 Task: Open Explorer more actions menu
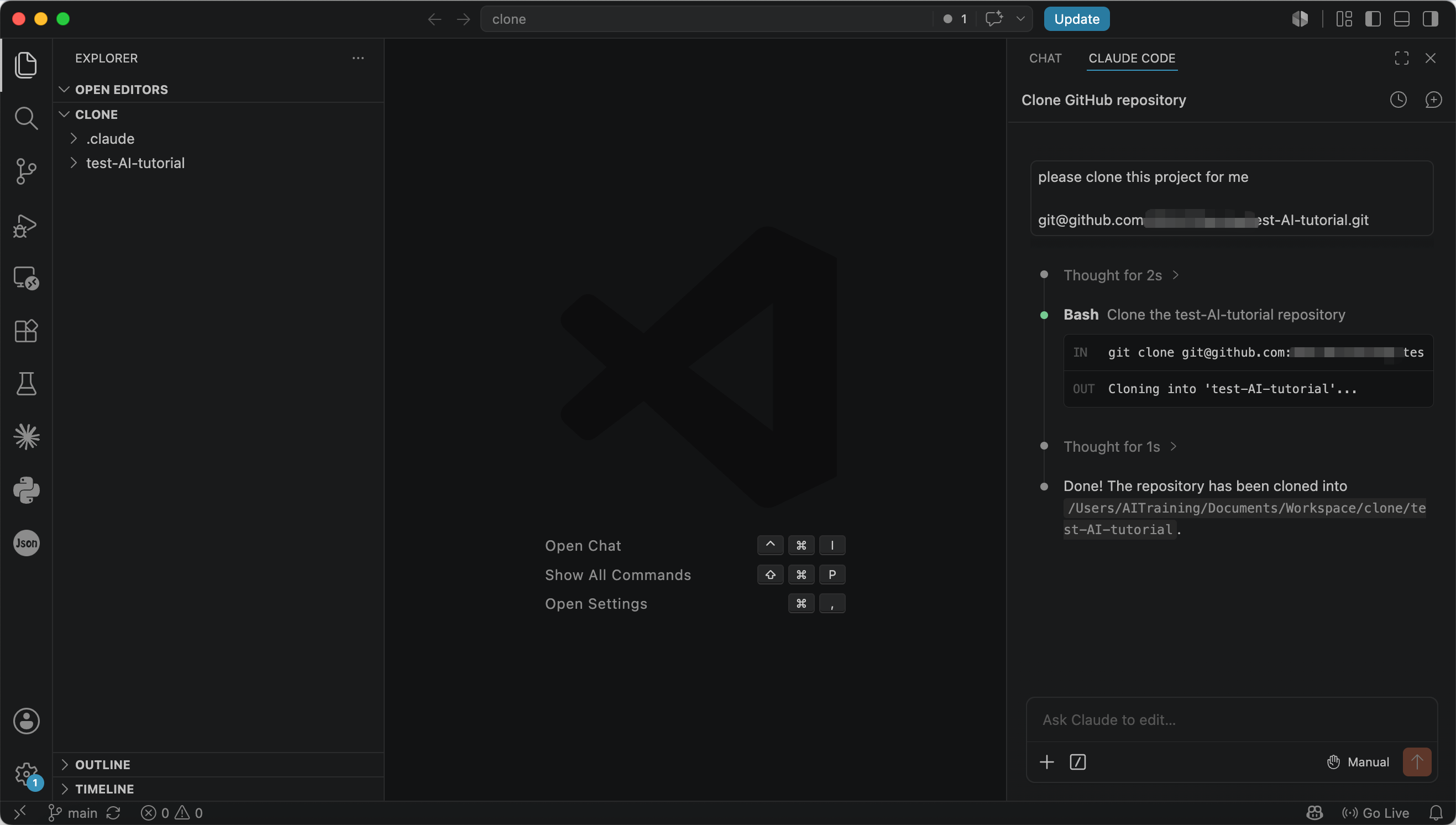point(358,58)
